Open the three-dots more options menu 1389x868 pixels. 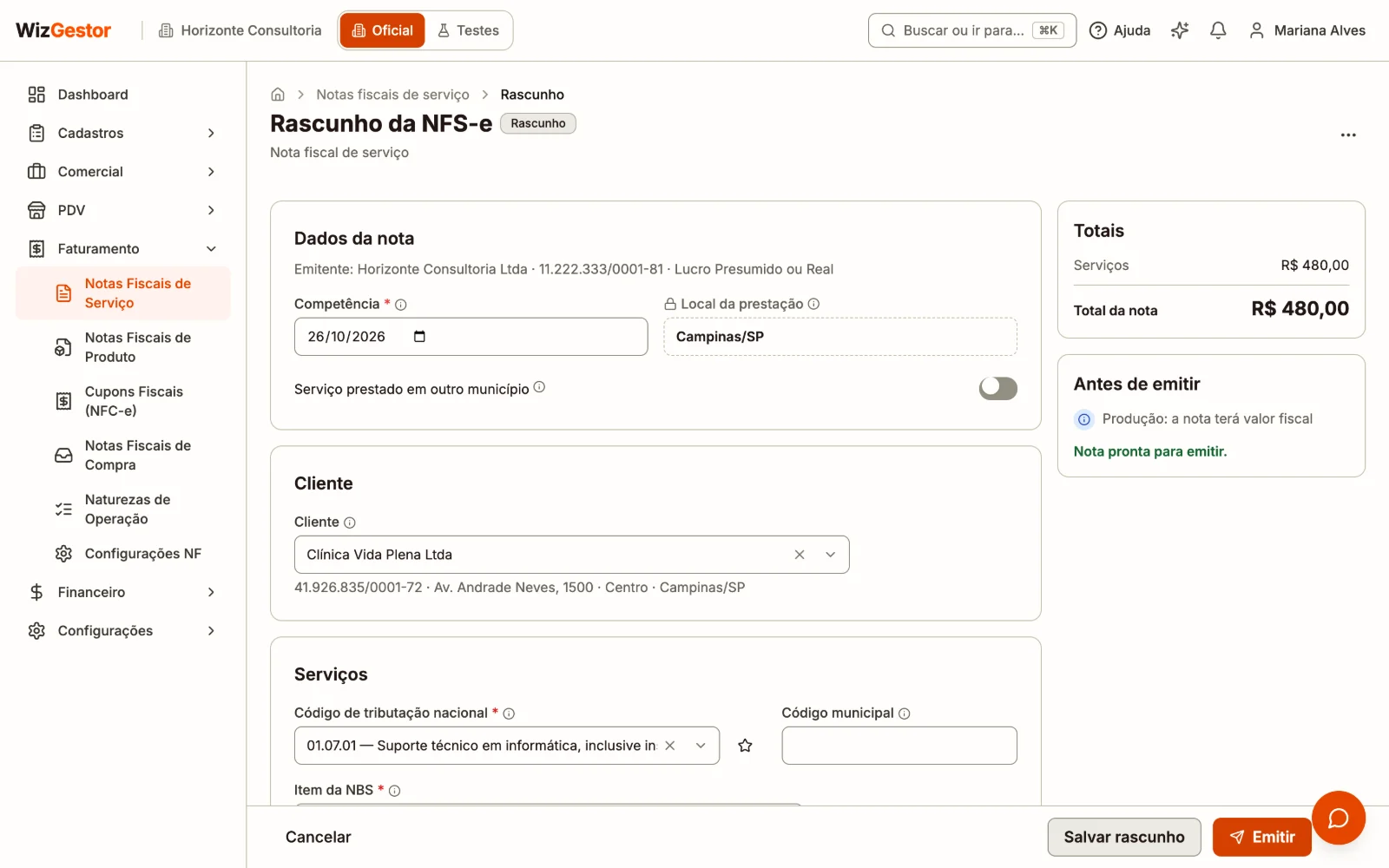tap(1347, 135)
